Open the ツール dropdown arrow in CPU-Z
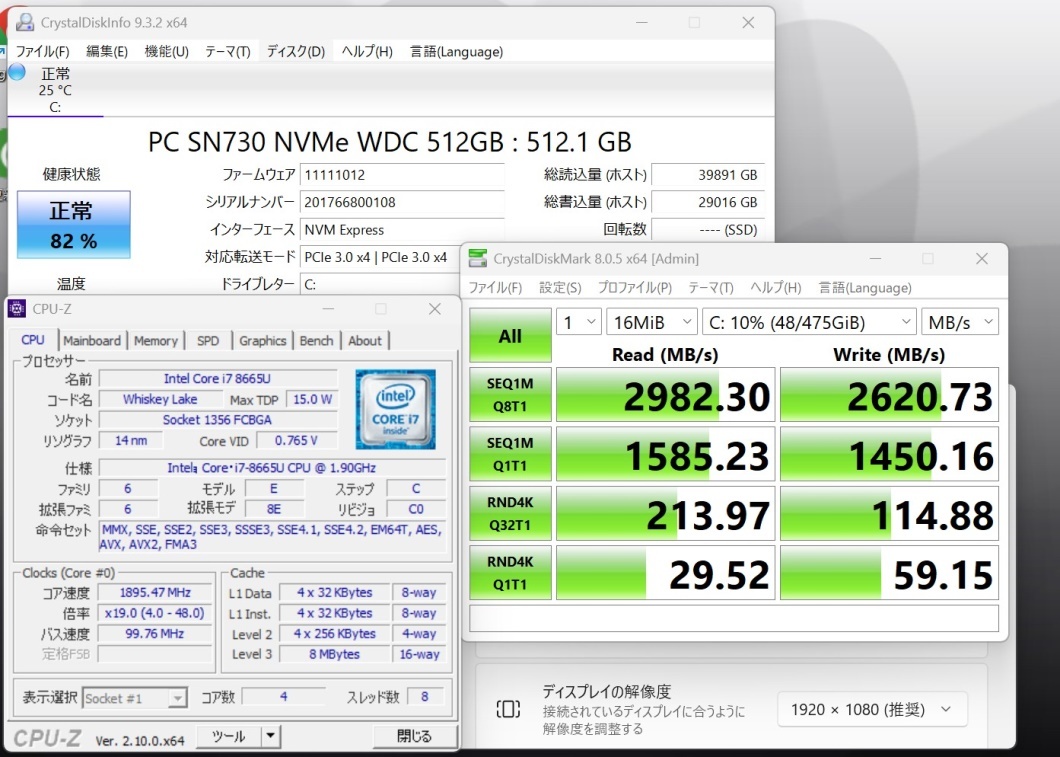Screen dimensions: 1060x757 tap(270, 736)
